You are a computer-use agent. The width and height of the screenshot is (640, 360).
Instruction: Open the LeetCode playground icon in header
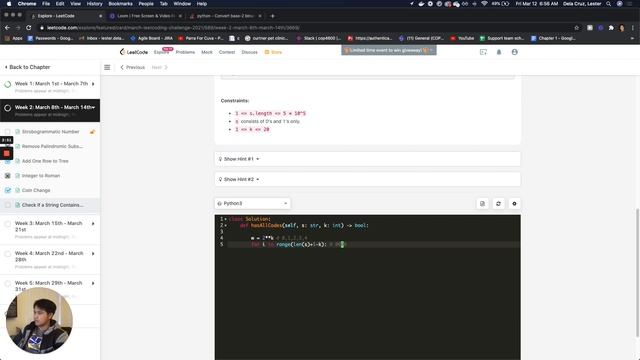tap(483, 52)
